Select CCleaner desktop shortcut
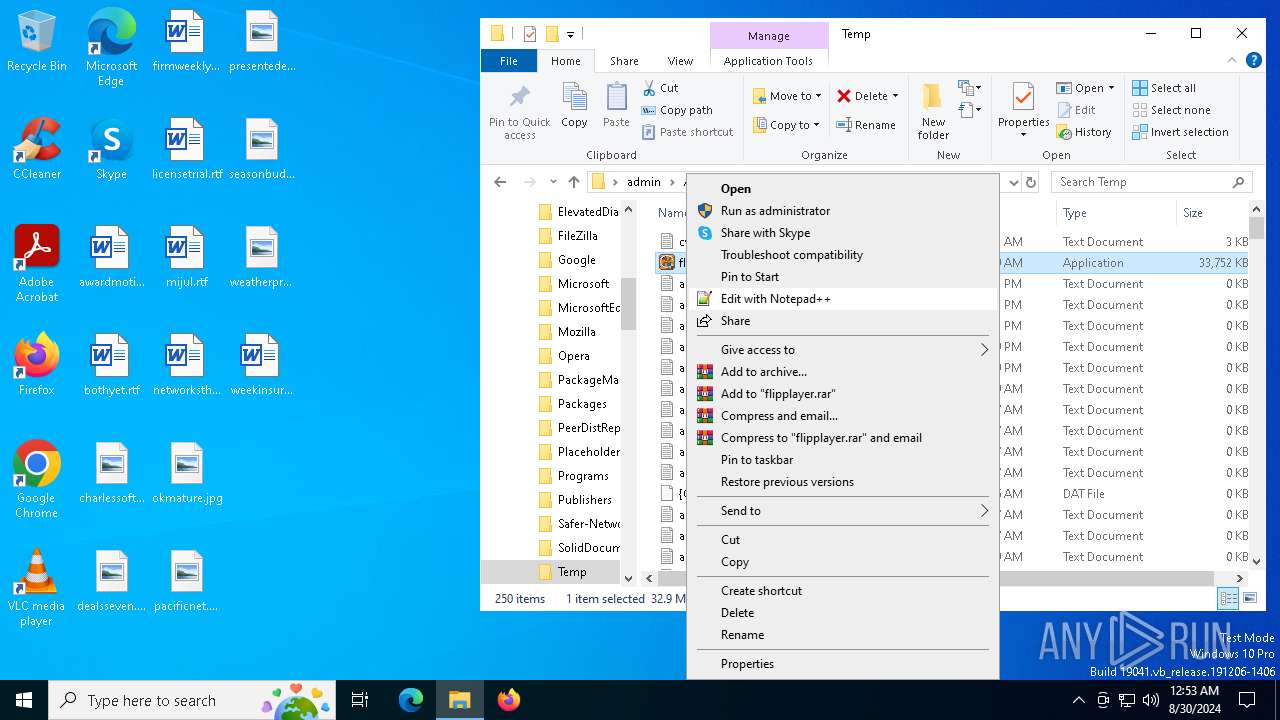This screenshot has height=720, width=1280. coord(37,150)
